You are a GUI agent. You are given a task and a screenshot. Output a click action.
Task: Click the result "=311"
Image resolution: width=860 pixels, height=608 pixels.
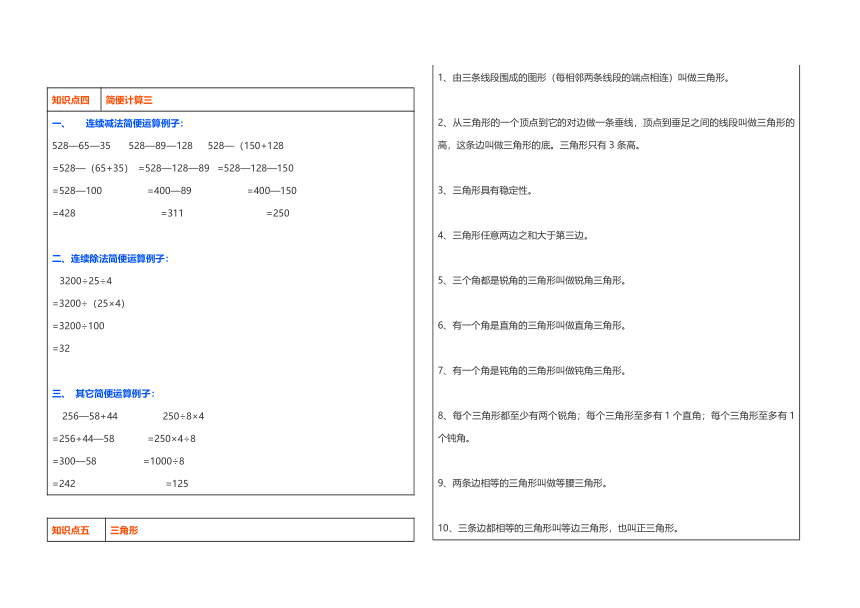point(172,213)
